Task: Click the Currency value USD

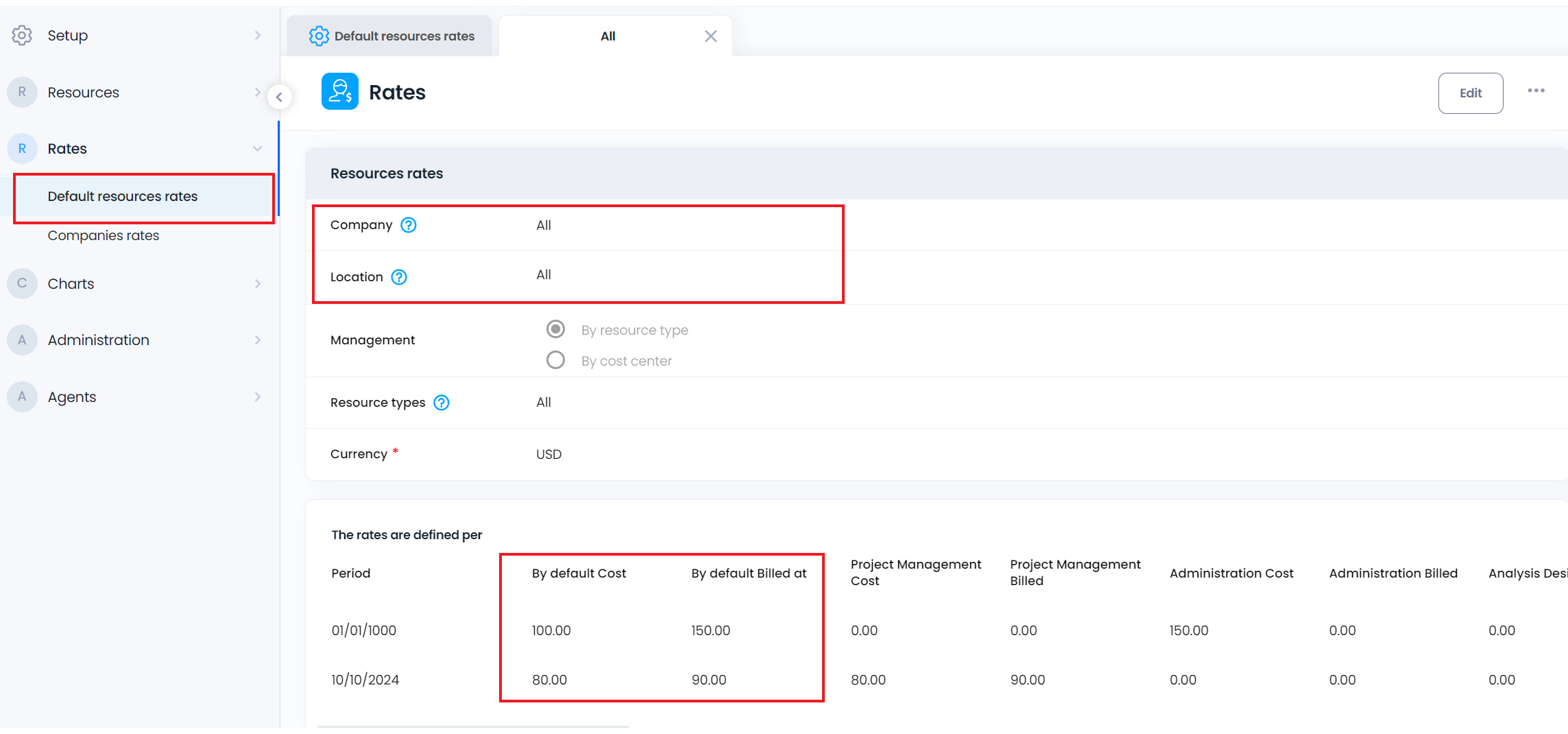Action: (548, 454)
